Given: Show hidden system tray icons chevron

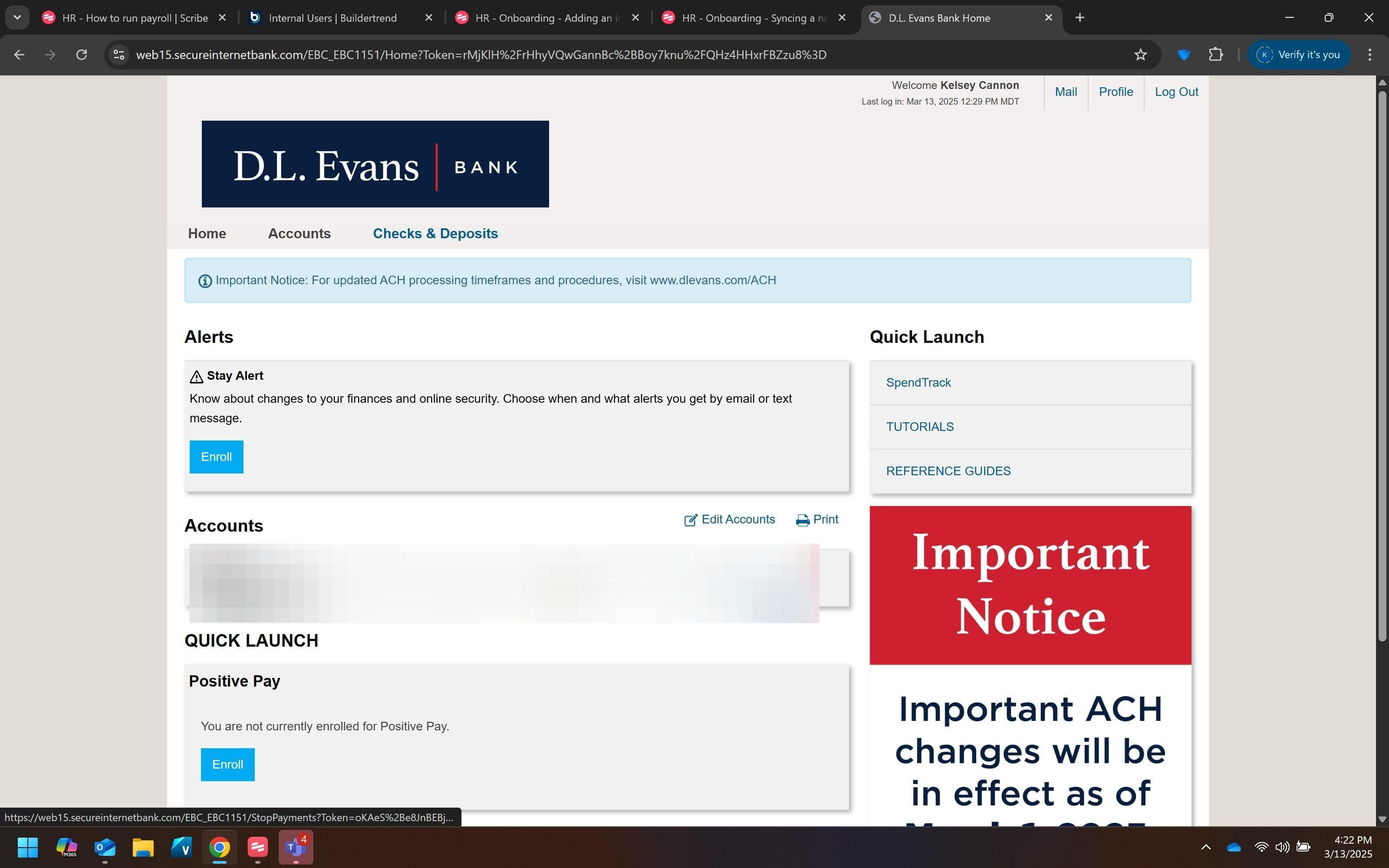Looking at the screenshot, I should click(1206, 847).
